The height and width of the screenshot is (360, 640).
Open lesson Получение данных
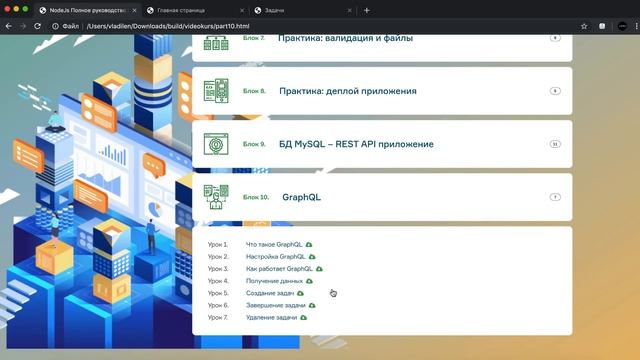(x=274, y=281)
